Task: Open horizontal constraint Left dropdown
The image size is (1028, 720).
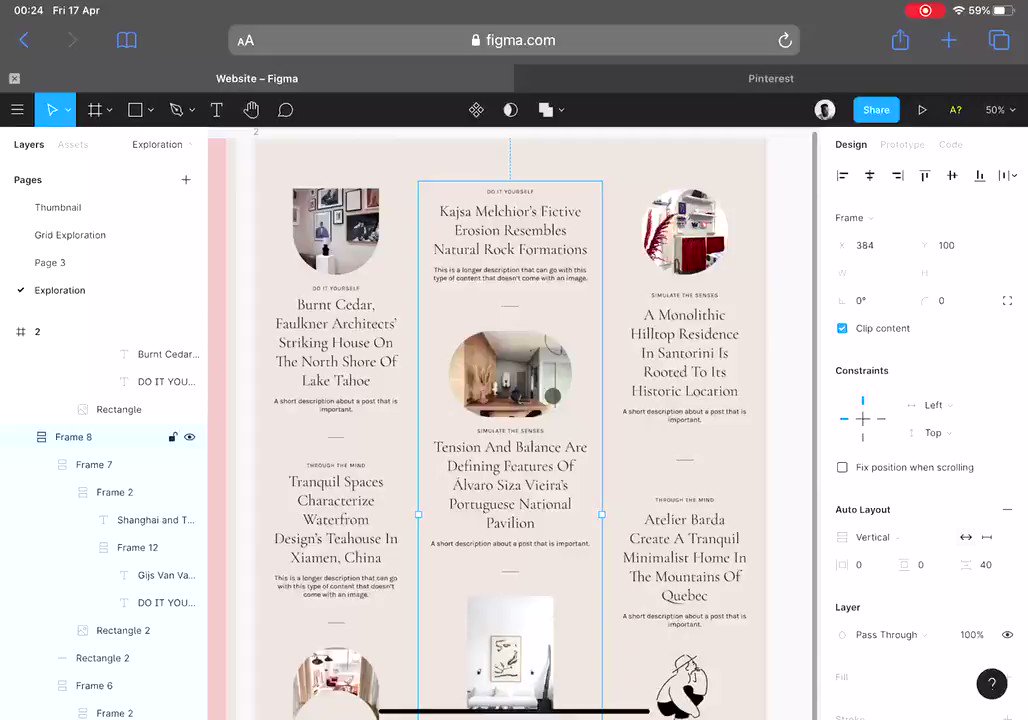Action: pyautogui.click(x=938, y=405)
